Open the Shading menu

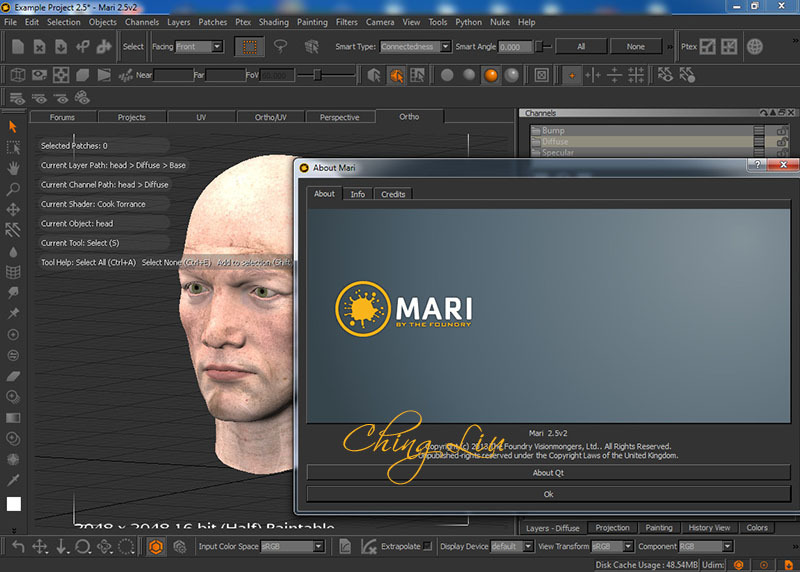pos(273,22)
